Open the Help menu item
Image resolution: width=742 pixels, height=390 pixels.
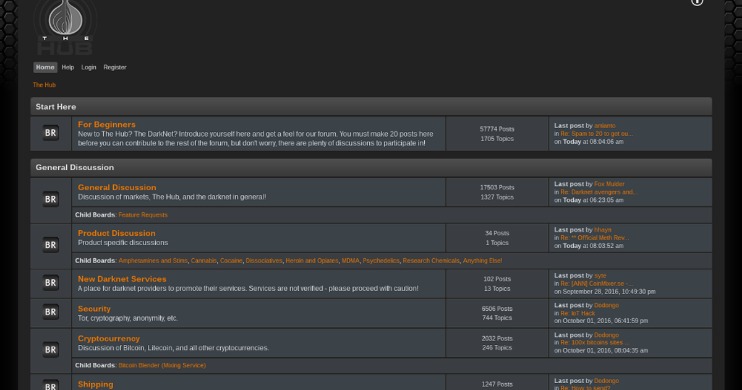68,67
